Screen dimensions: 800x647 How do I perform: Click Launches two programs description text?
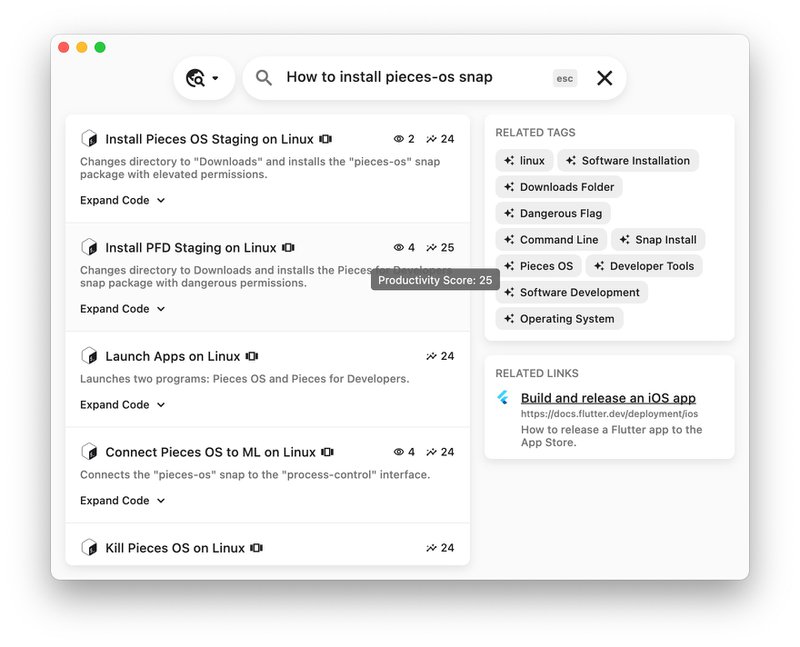coord(244,379)
